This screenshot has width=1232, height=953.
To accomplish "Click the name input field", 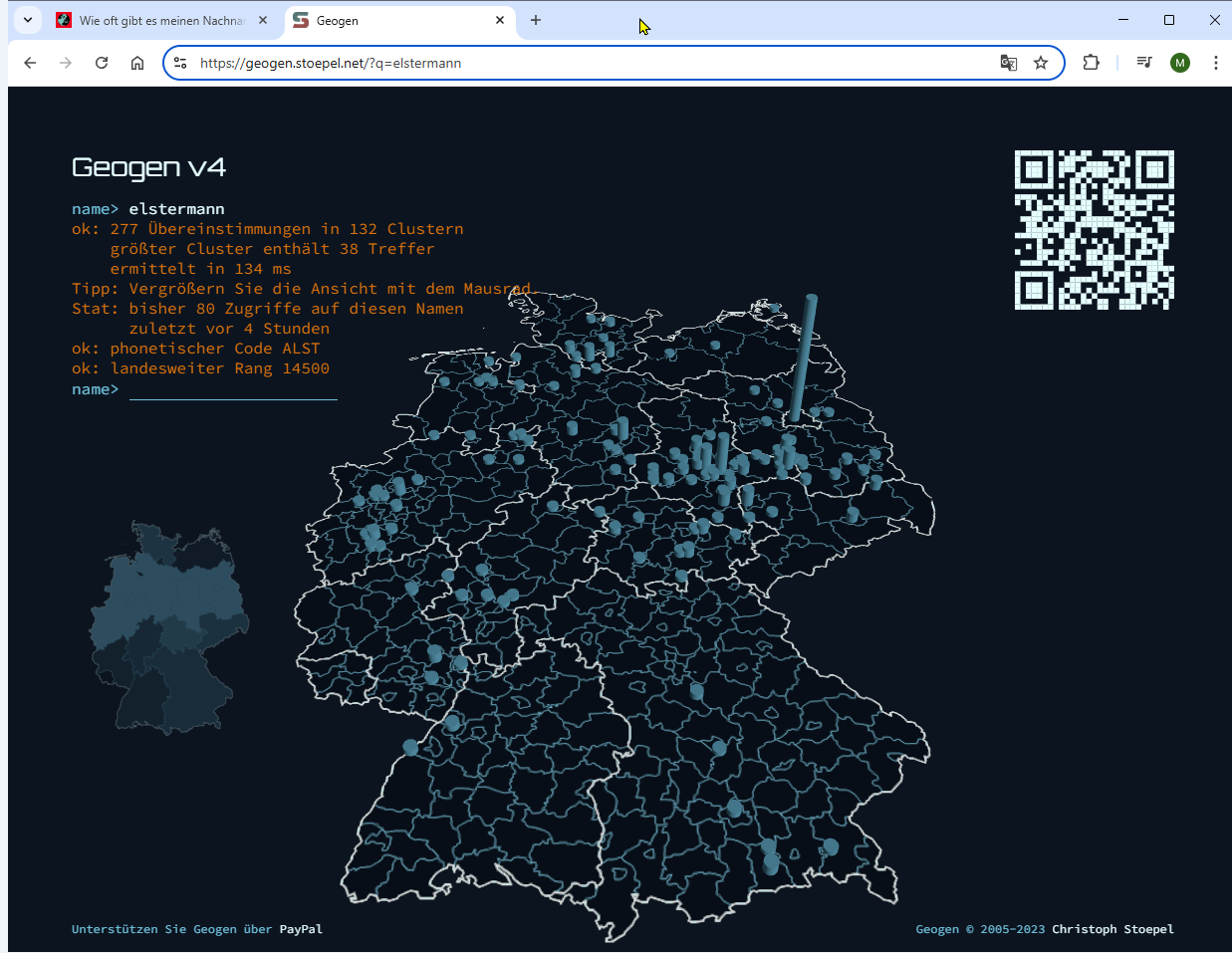I will (x=233, y=389).
